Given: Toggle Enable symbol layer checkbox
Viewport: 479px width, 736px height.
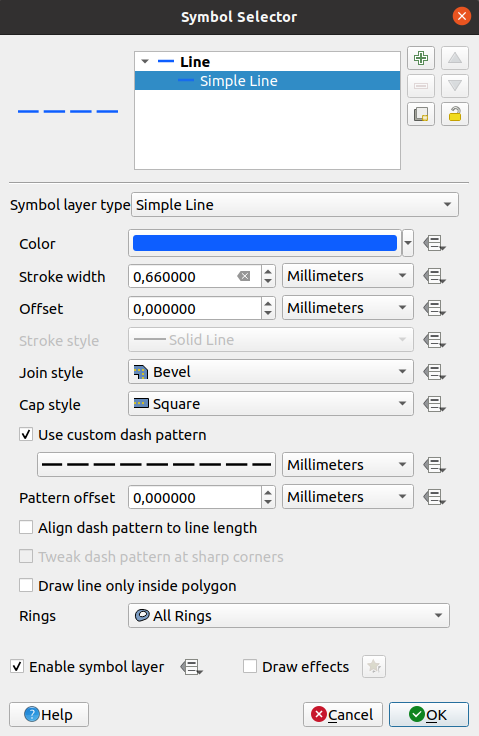Looking at the screenshot, I should (17, 667).
